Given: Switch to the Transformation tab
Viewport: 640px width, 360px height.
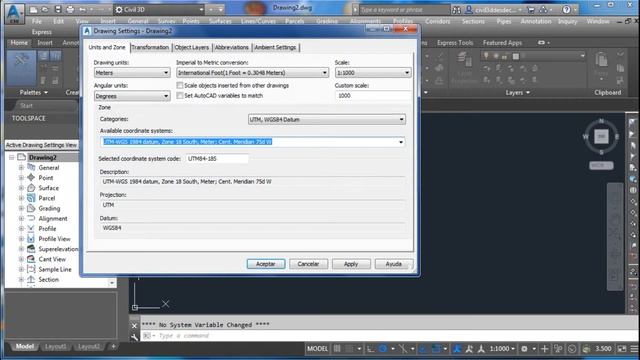Looking at the screenshot, I should click(150, 47).
